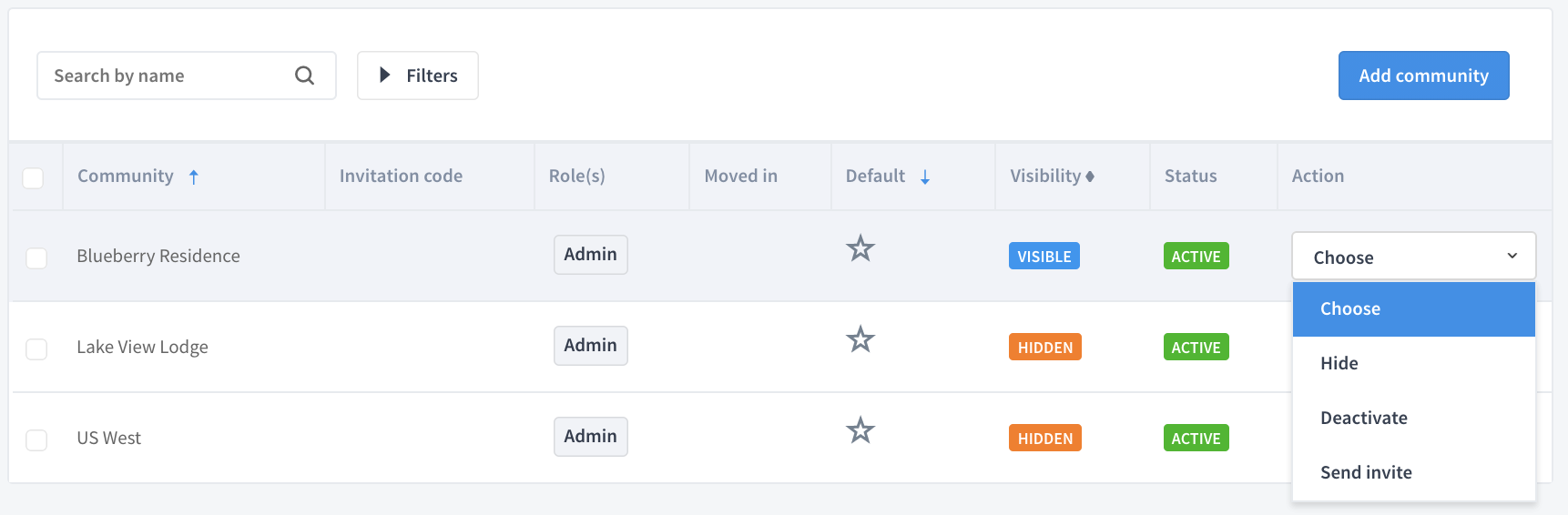Sort by Default column down arrow
1568x515 pixels.
925,177
